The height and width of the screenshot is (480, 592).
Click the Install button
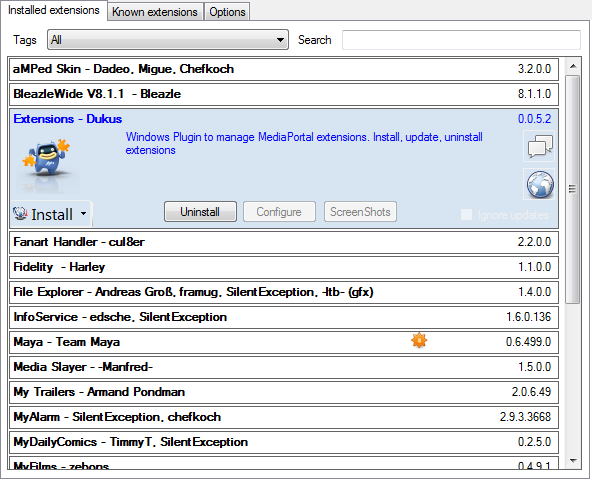coord(45,214)
